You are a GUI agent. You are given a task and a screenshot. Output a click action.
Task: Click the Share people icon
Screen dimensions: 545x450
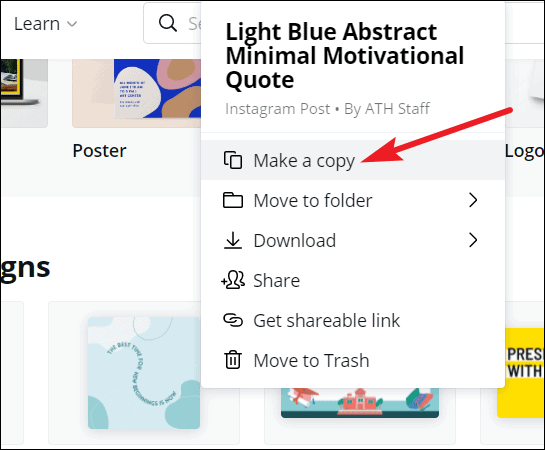(x=233, y=280)
